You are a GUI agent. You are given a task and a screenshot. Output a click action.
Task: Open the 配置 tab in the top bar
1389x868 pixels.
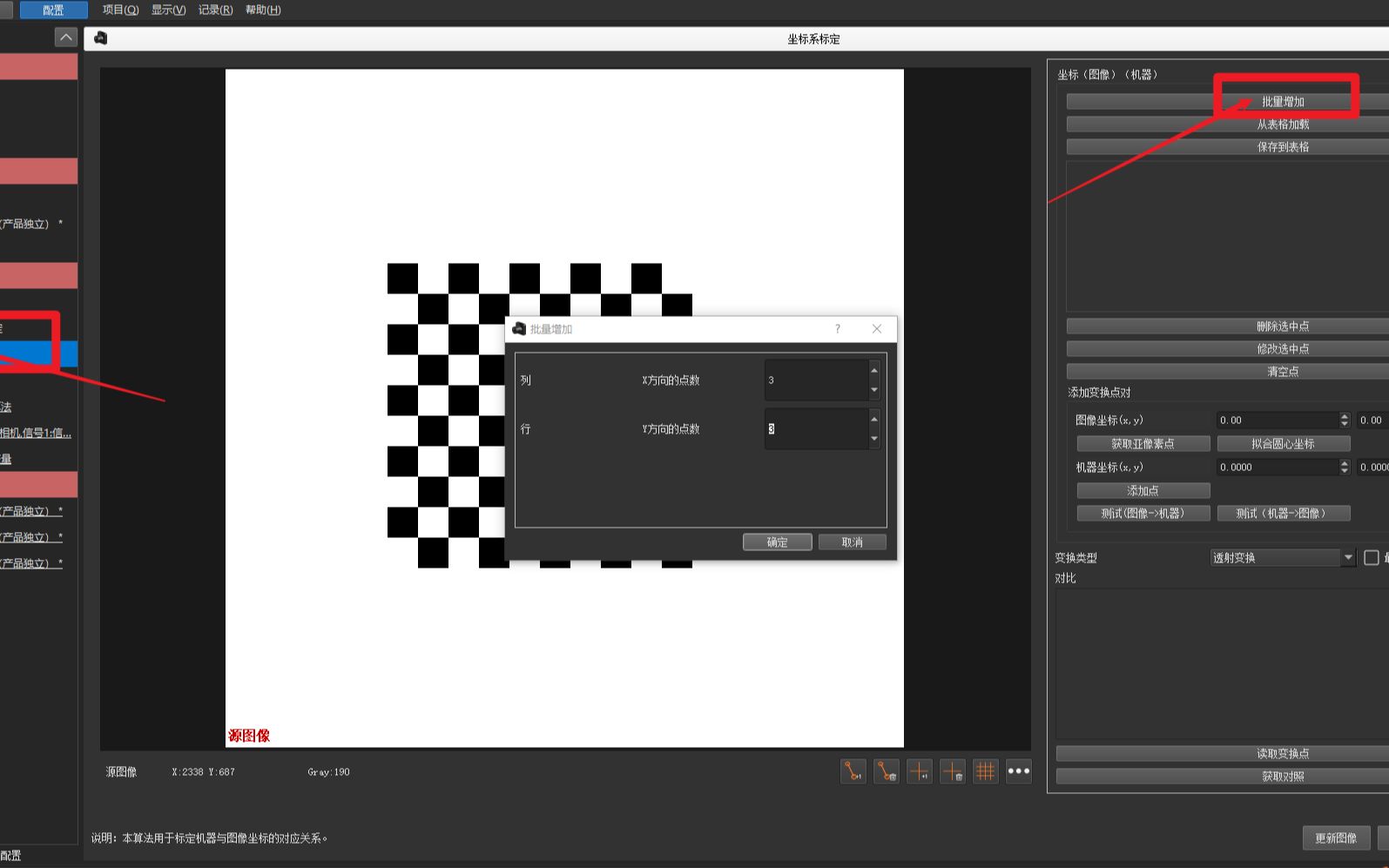pyautogui.click(x=53, y=10)
